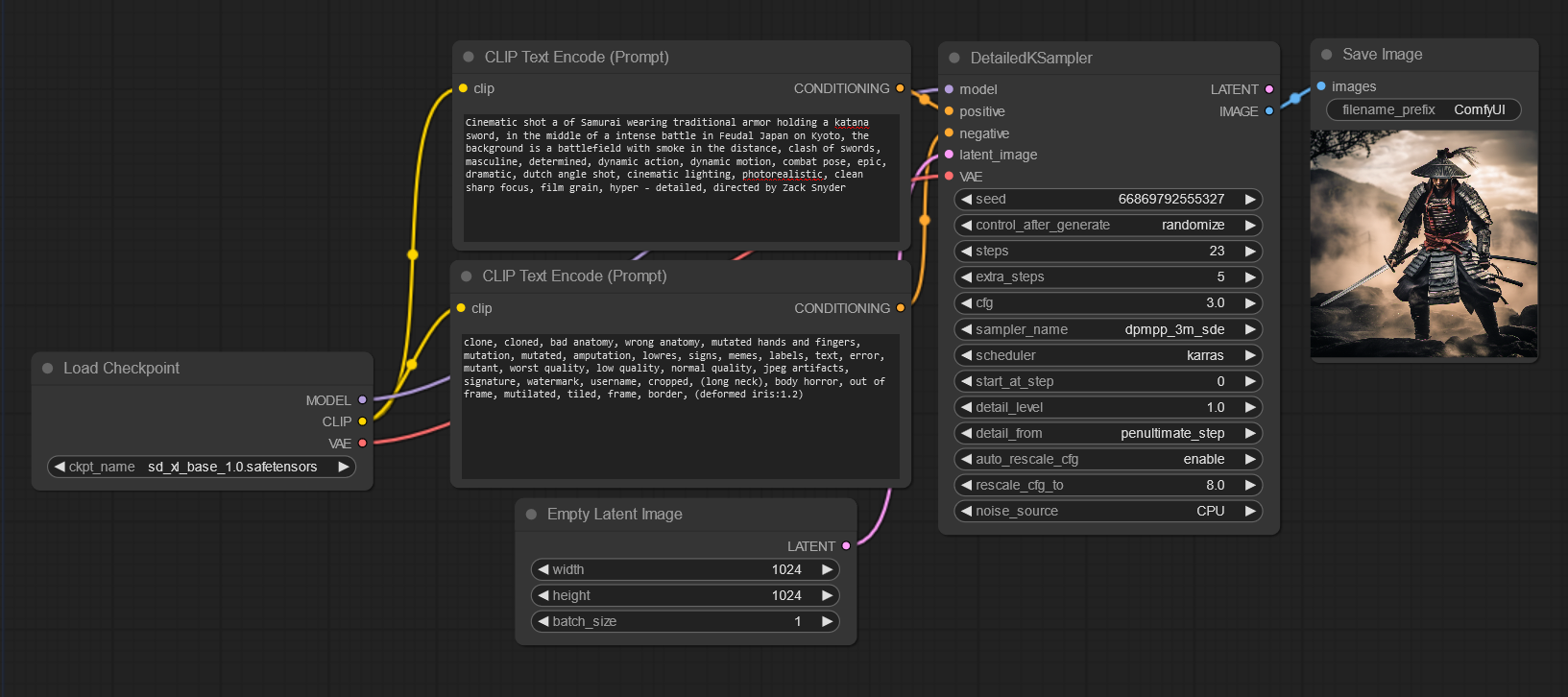Click the samurai output image preview

1423,245
